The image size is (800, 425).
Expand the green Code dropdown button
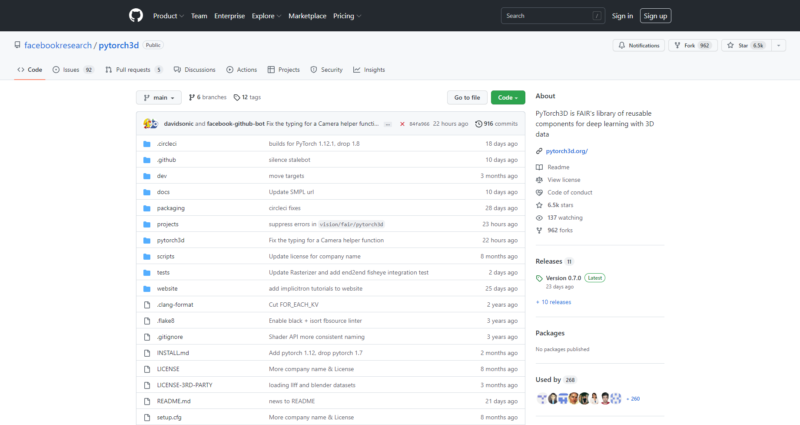pyautogui.click(x=507, y=97)
